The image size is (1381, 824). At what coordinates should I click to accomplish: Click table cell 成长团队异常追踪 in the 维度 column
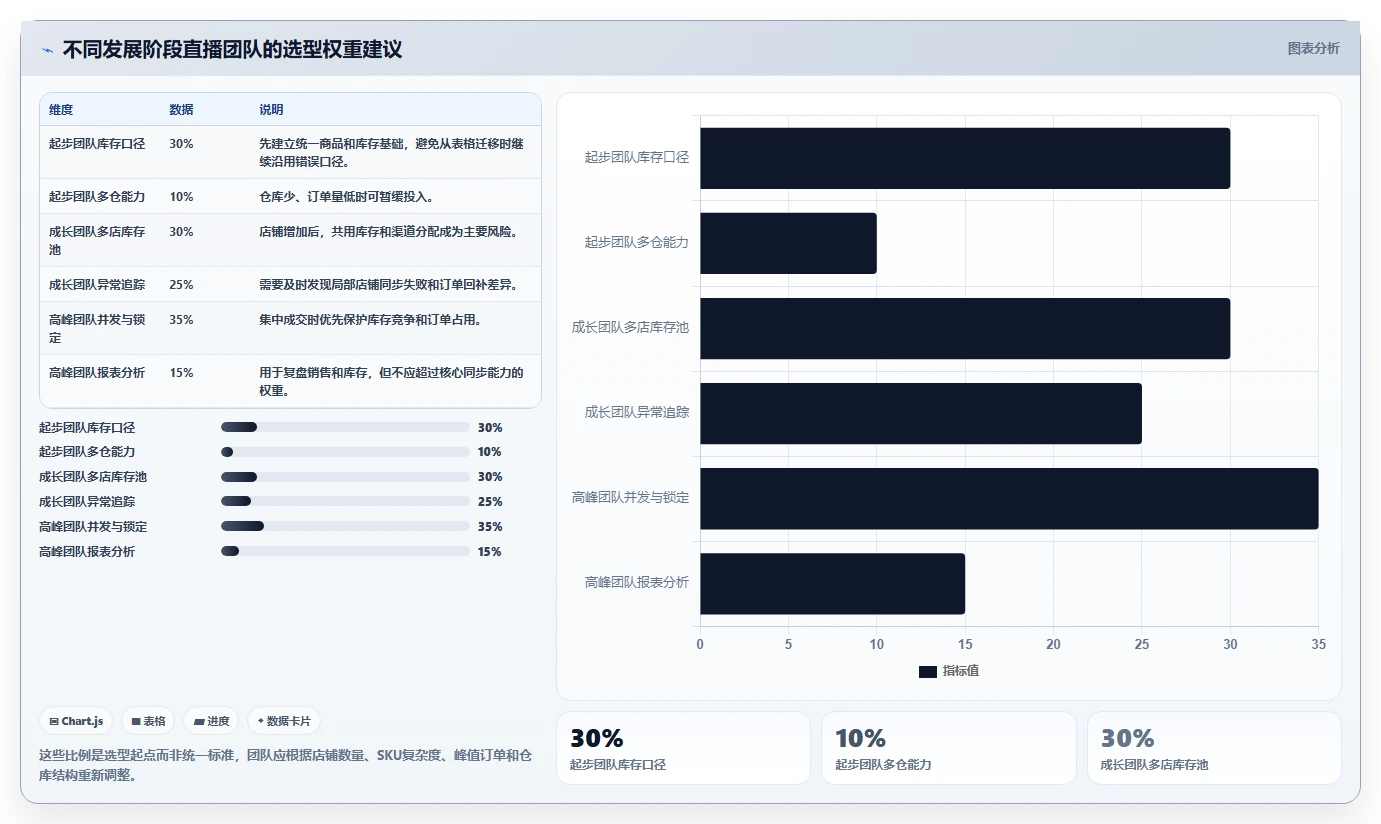(x=97, y=285)
